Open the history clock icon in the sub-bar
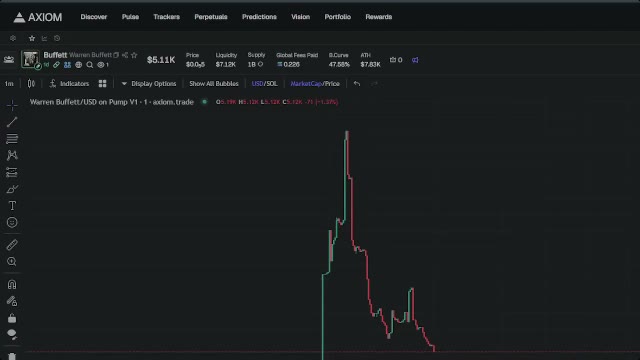 [57, 38]
